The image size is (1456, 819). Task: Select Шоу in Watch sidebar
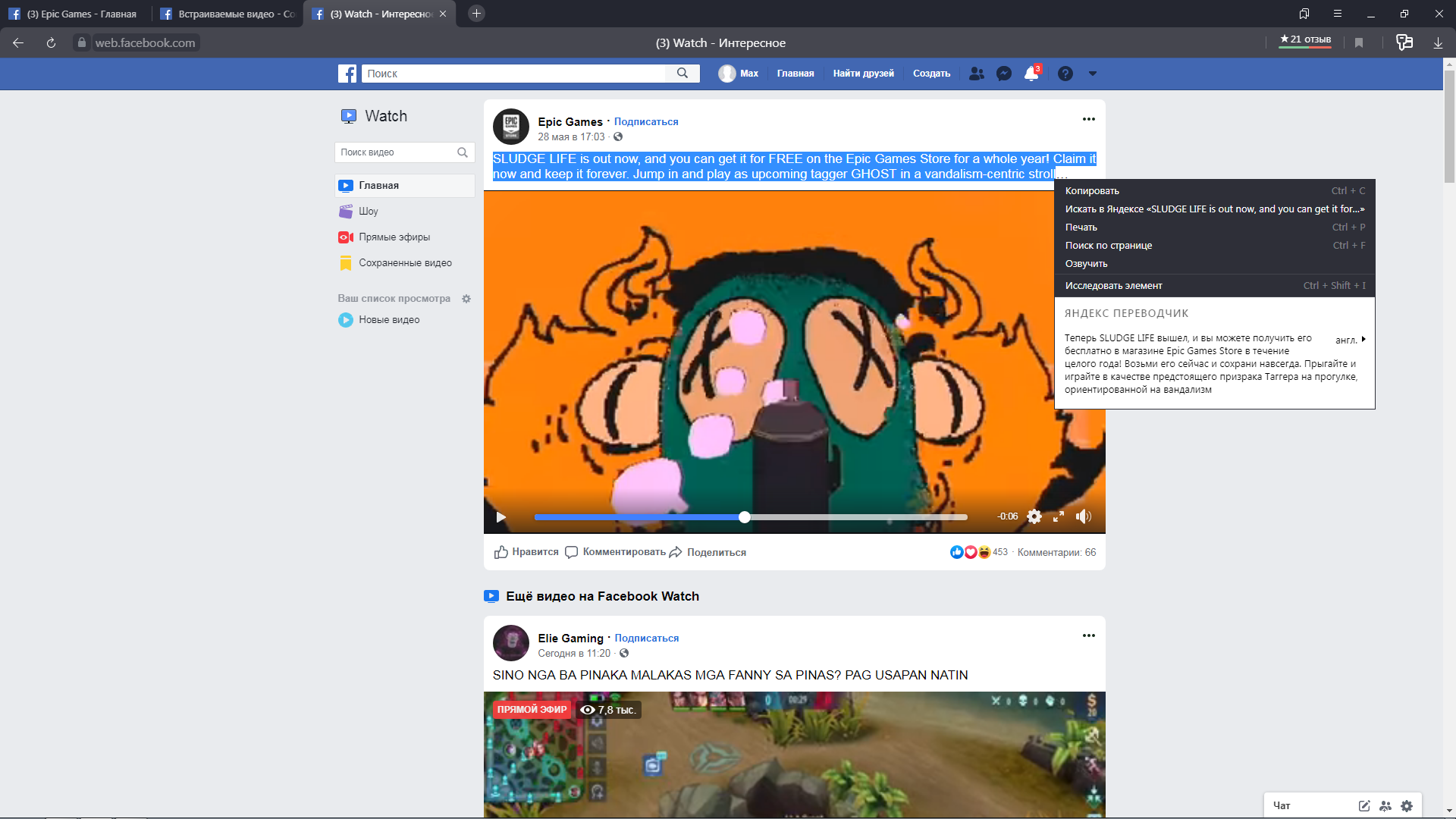click(405, 212)
